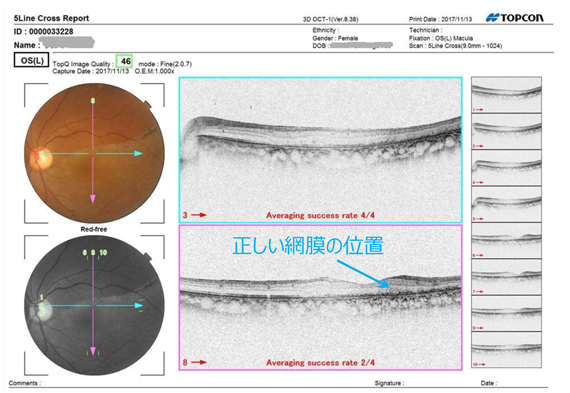570x393 pixels.
Task: Open scan thumbnail number 9
Action: pos(506,313)
